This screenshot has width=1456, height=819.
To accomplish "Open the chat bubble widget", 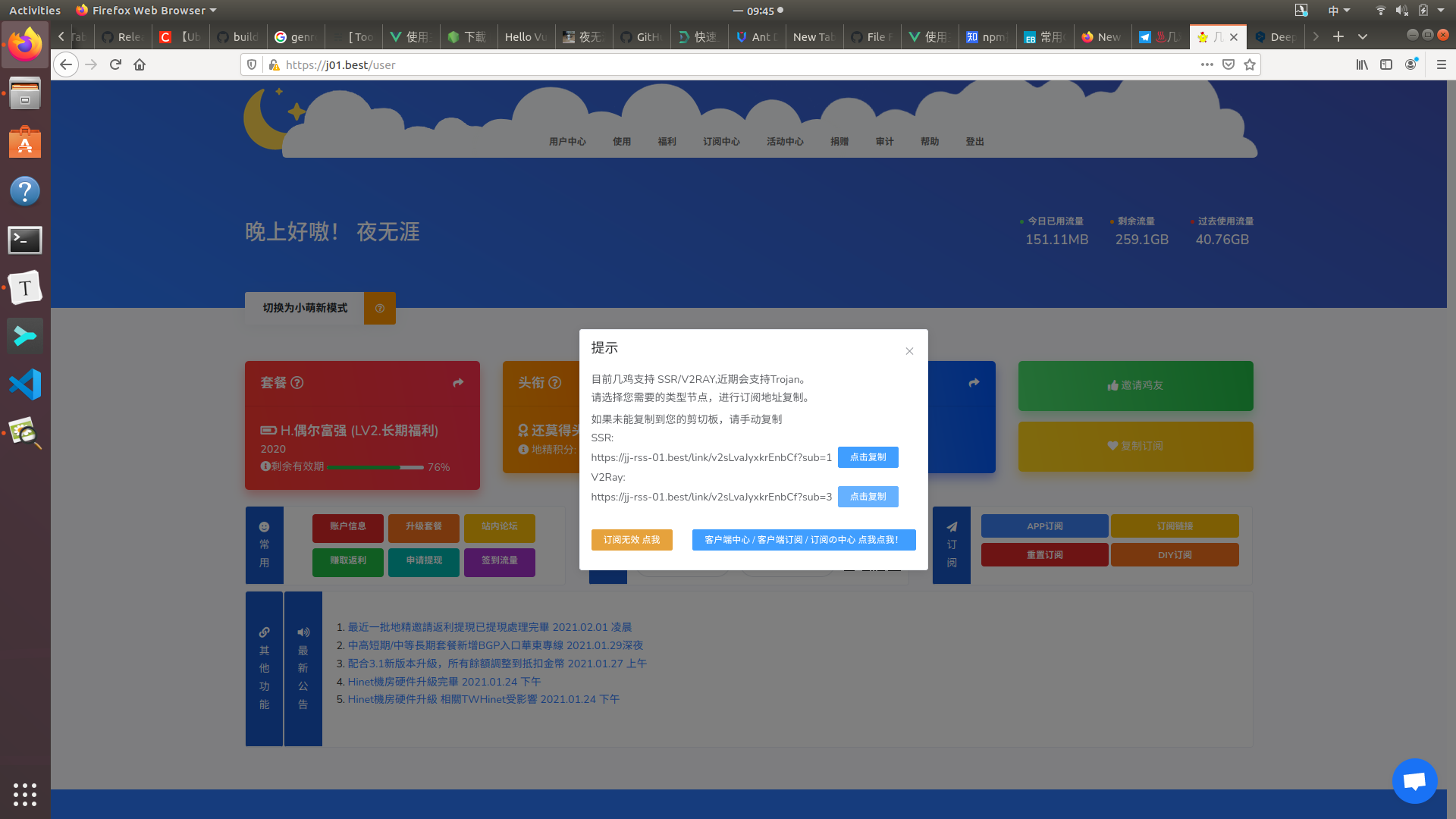I will (x=1414, y=780).
